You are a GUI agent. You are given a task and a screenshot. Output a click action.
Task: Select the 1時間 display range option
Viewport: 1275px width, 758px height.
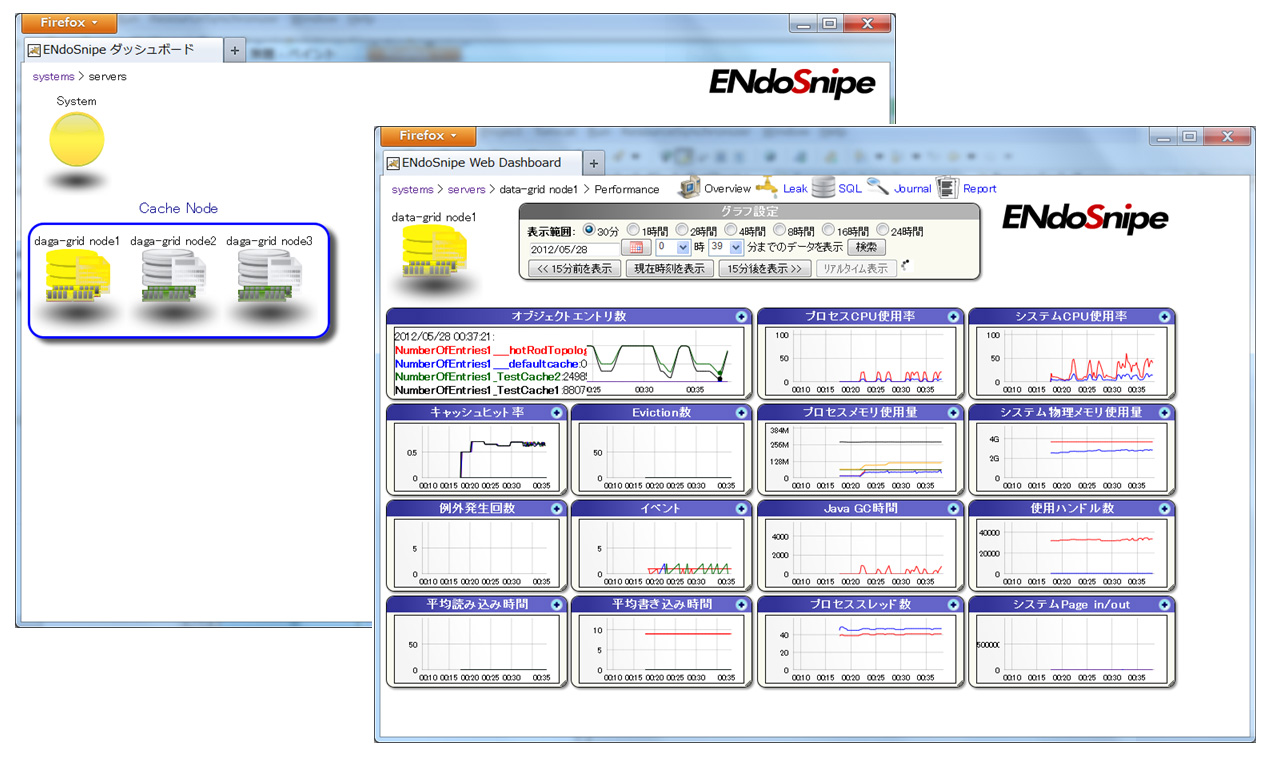click(x=634, y=230)
